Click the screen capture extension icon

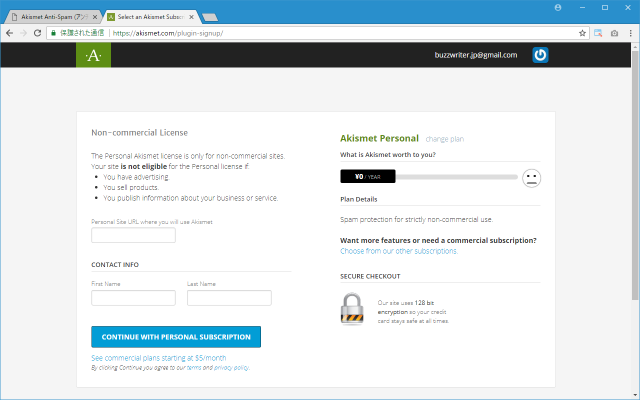(x=598, y=33)
